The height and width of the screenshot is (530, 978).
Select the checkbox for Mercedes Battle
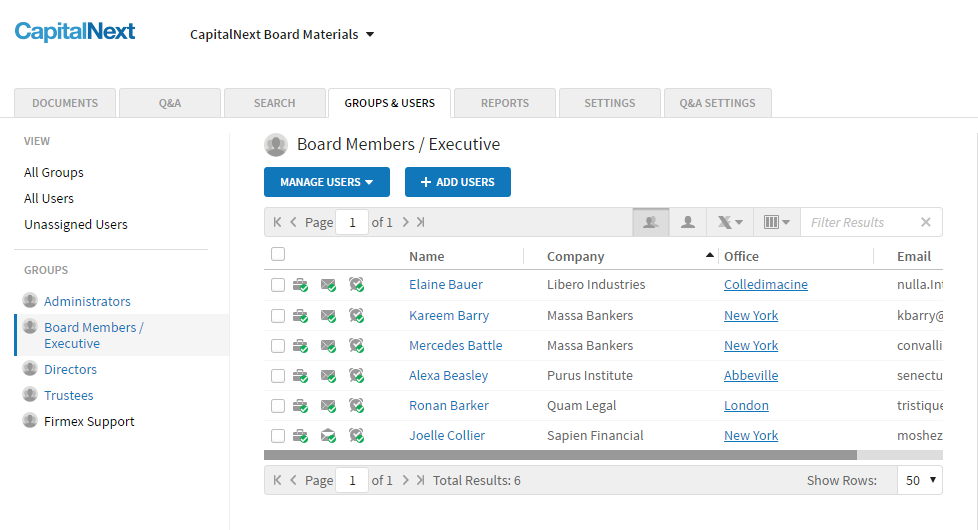(x=278, y=346)
